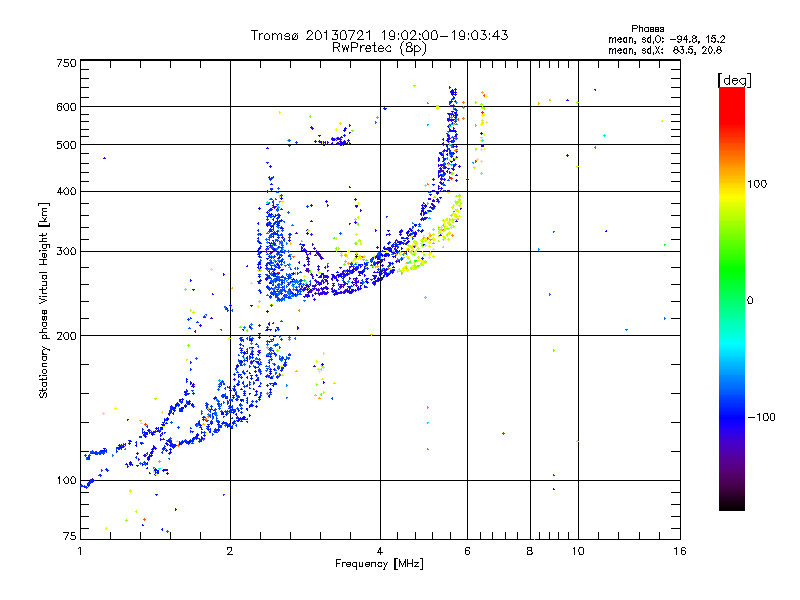The image size is (800, 600).
Task: Click the y-axis tick label '750'
Action: coord(66,63)
